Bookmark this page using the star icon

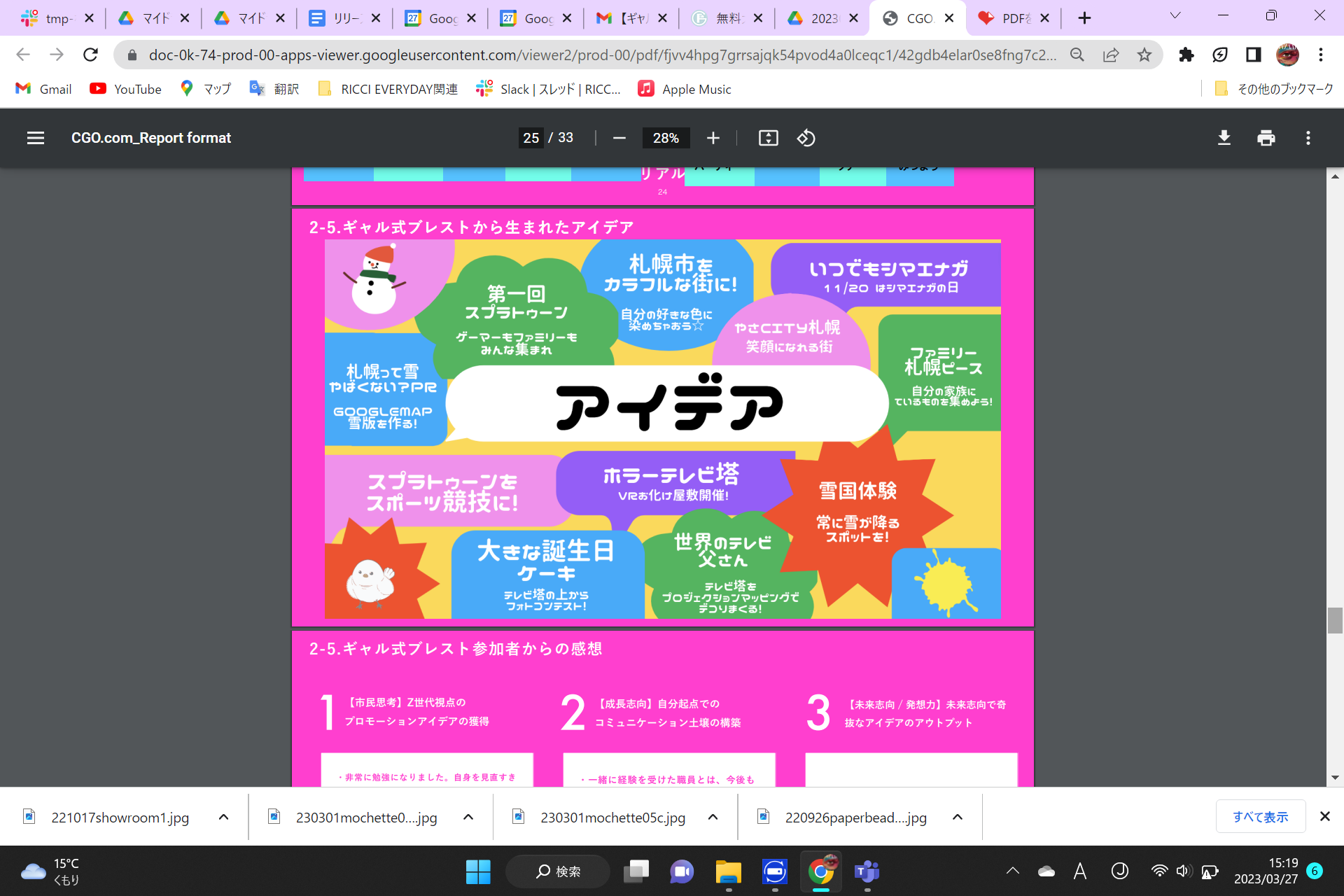(x=1146, y=55)
